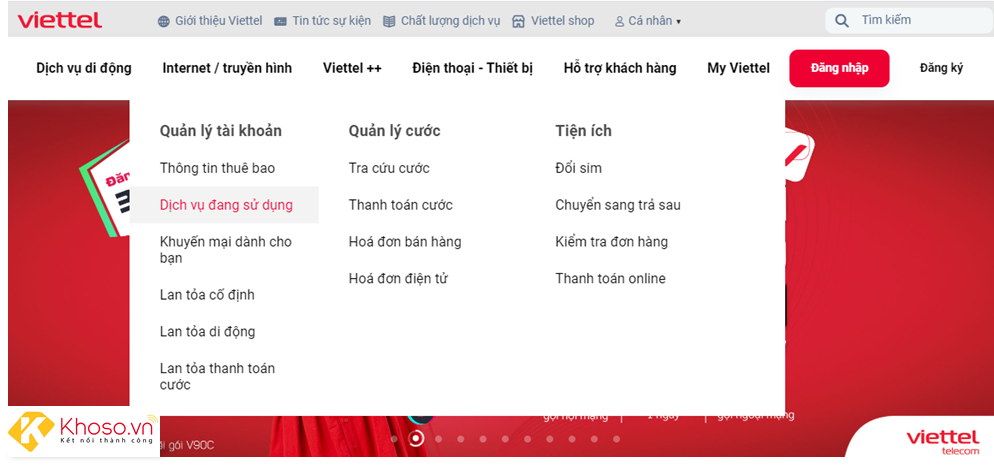Viewport: 994px width, 465px height.
Task: Select Đổi sim
Action: (579, 168)
